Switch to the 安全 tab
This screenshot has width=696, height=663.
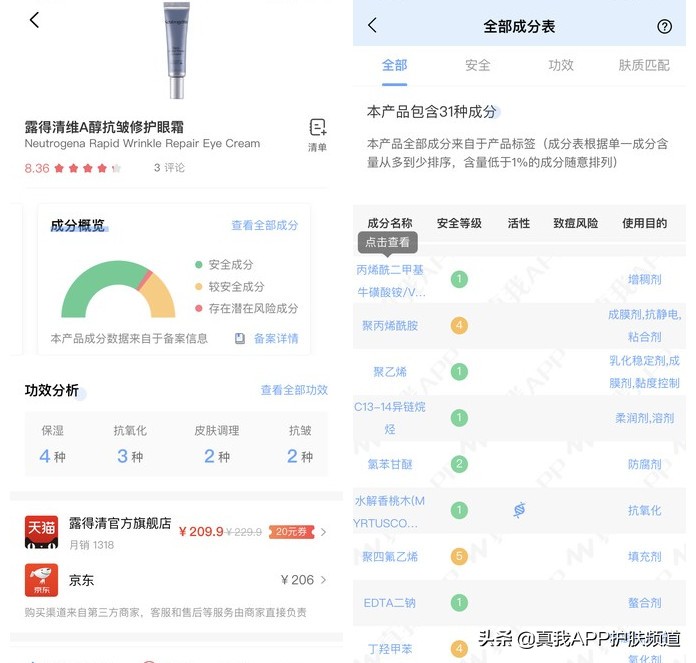click(x=478, y=66)
